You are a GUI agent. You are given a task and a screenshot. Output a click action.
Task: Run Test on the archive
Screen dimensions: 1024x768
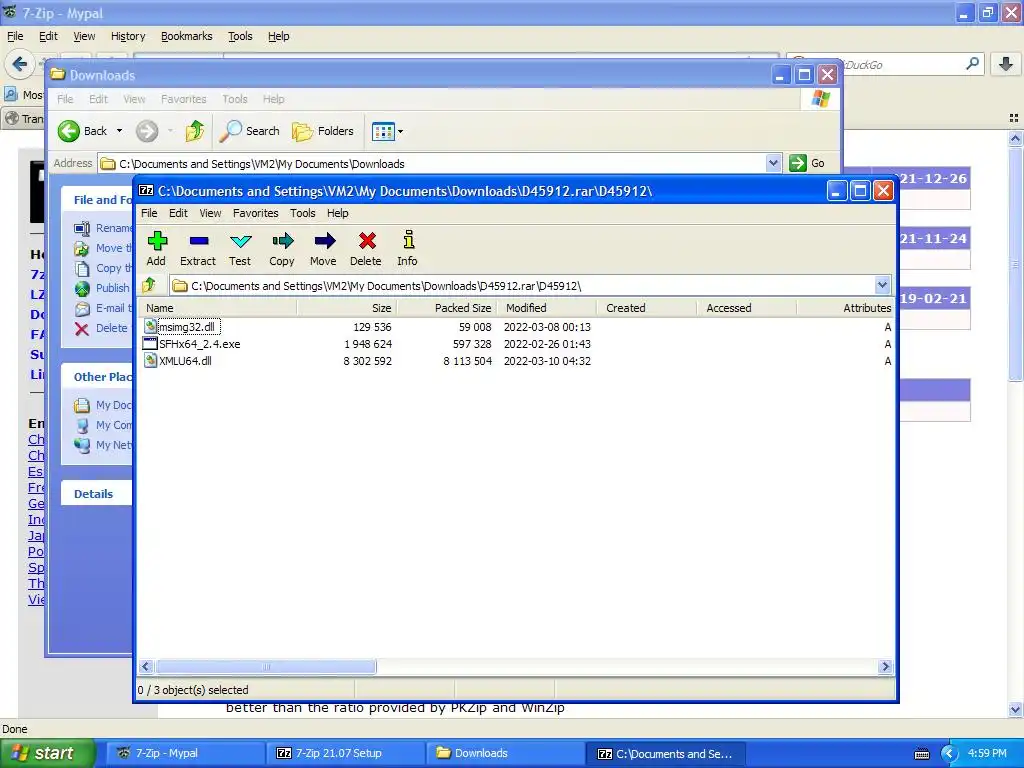[240, 249]
